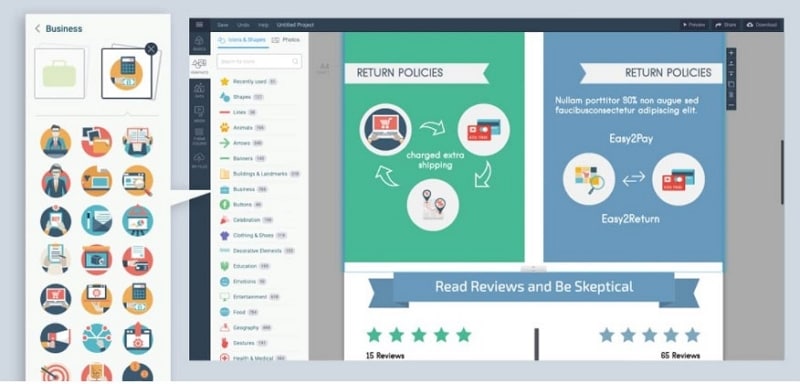Switch to the Photos tab
This screenshot has width=800, height=384.
click(286, 40)
